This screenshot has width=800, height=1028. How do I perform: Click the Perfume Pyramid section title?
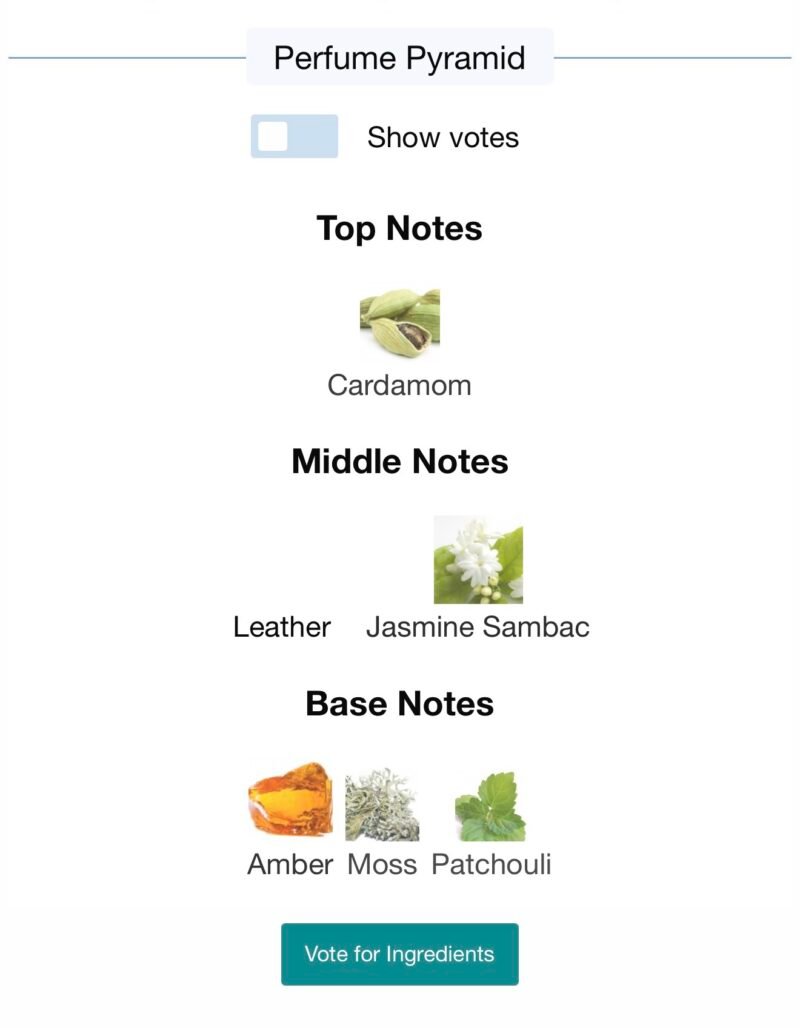coord(399,57)
